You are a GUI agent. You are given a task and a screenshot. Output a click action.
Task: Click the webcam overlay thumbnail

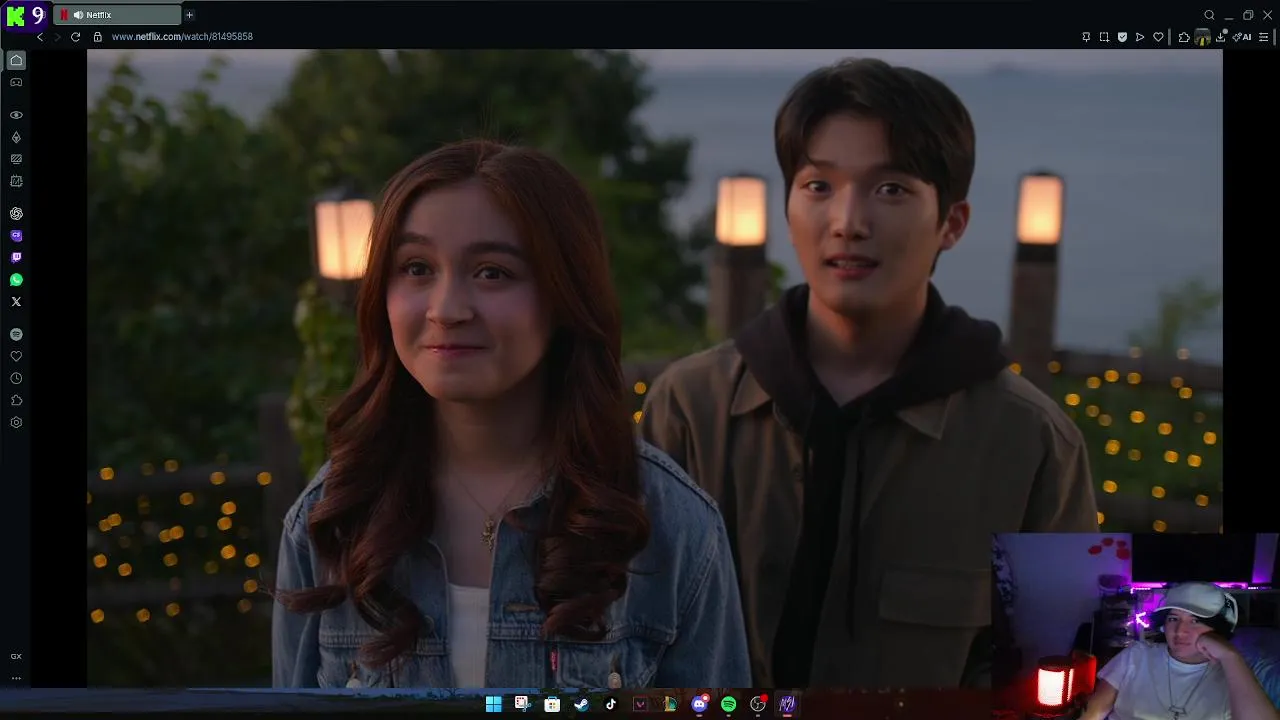[x=1136, y=626]
